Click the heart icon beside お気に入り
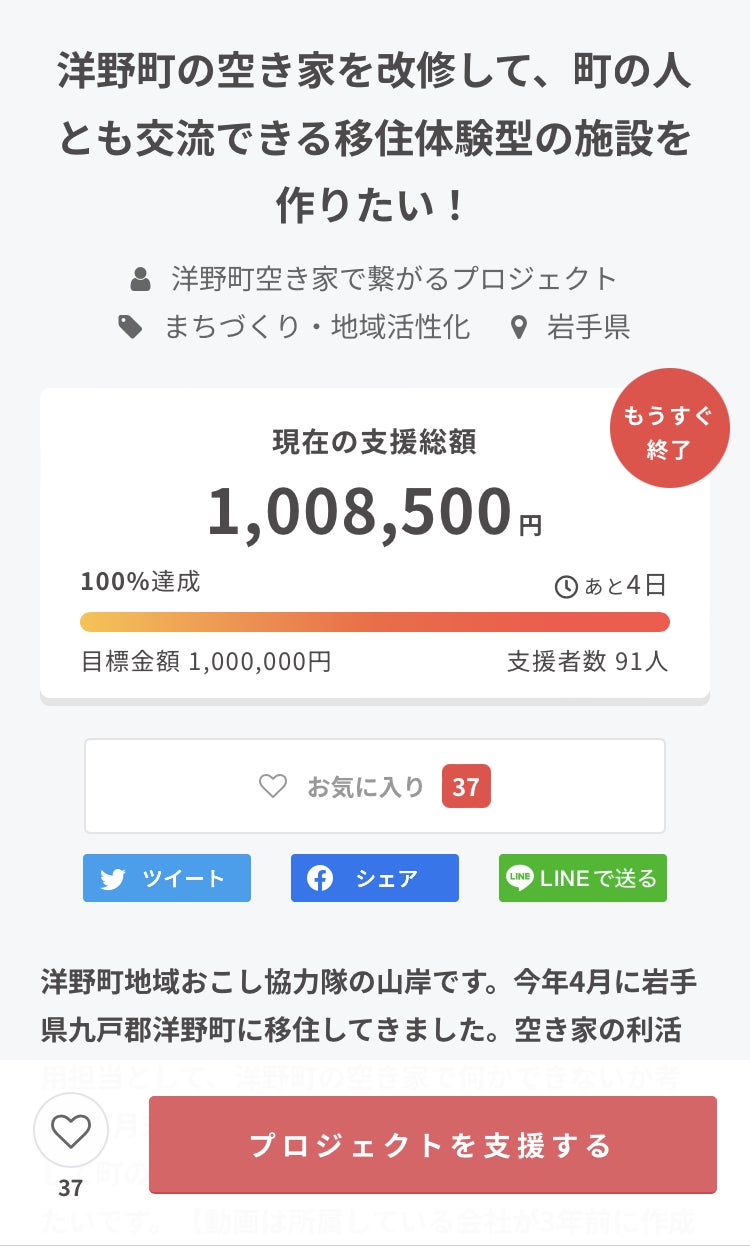750x1246 pixels. pos(273,786)
